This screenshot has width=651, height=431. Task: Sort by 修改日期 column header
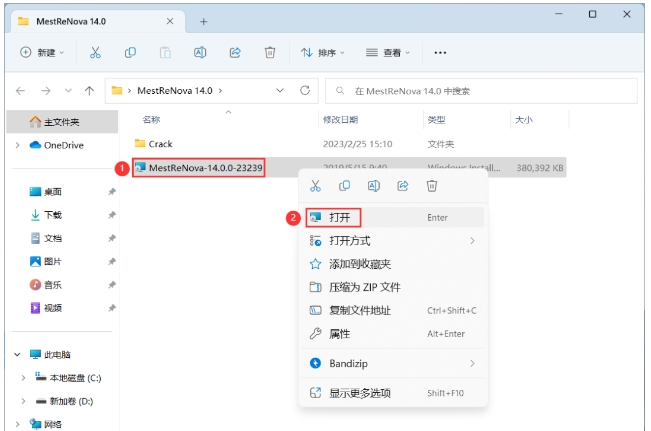pyautogui.click(x=340, y=120)
